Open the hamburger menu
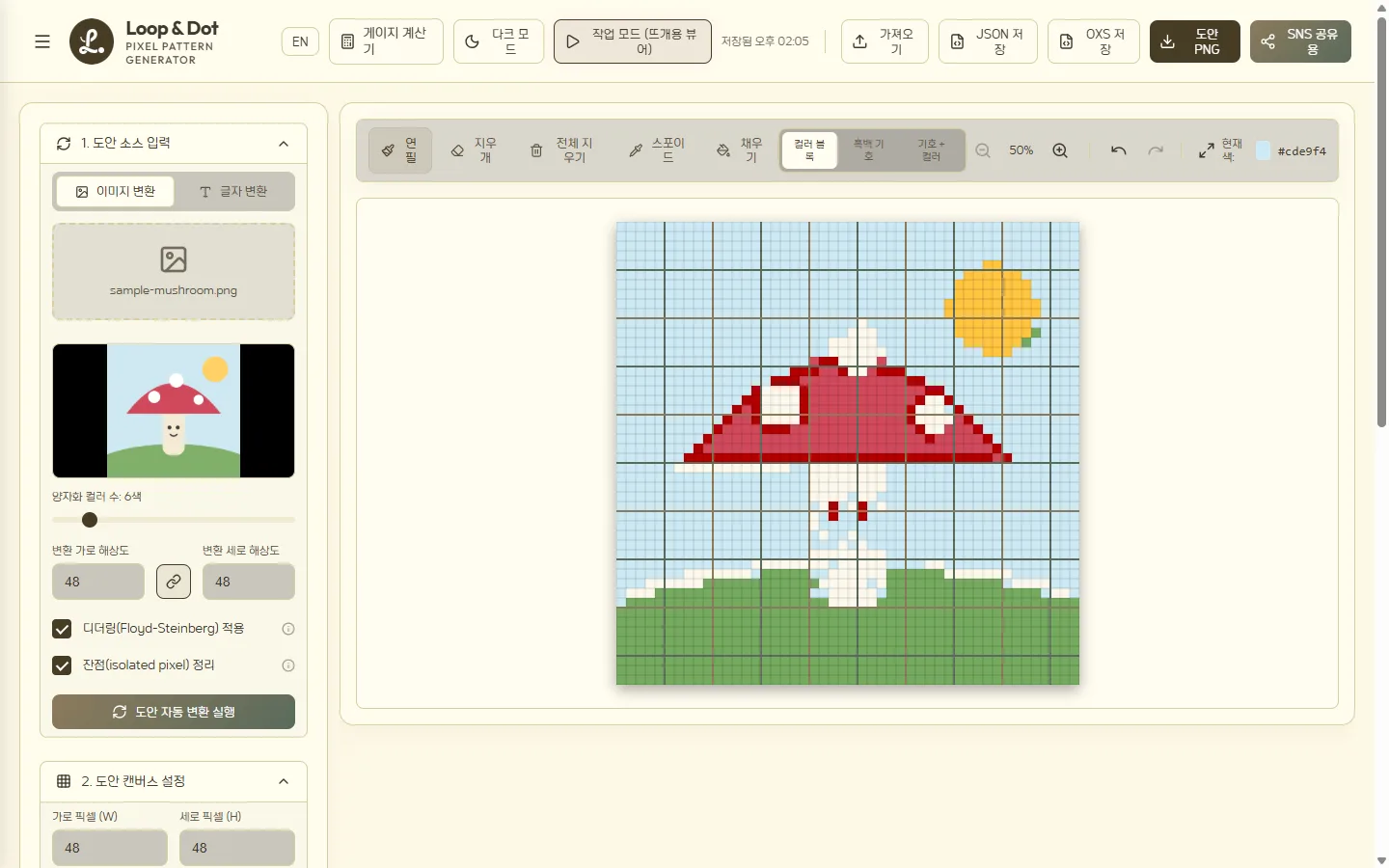Image resolution: width=1389 pixels, height=868 pixels. coord(42,41)
